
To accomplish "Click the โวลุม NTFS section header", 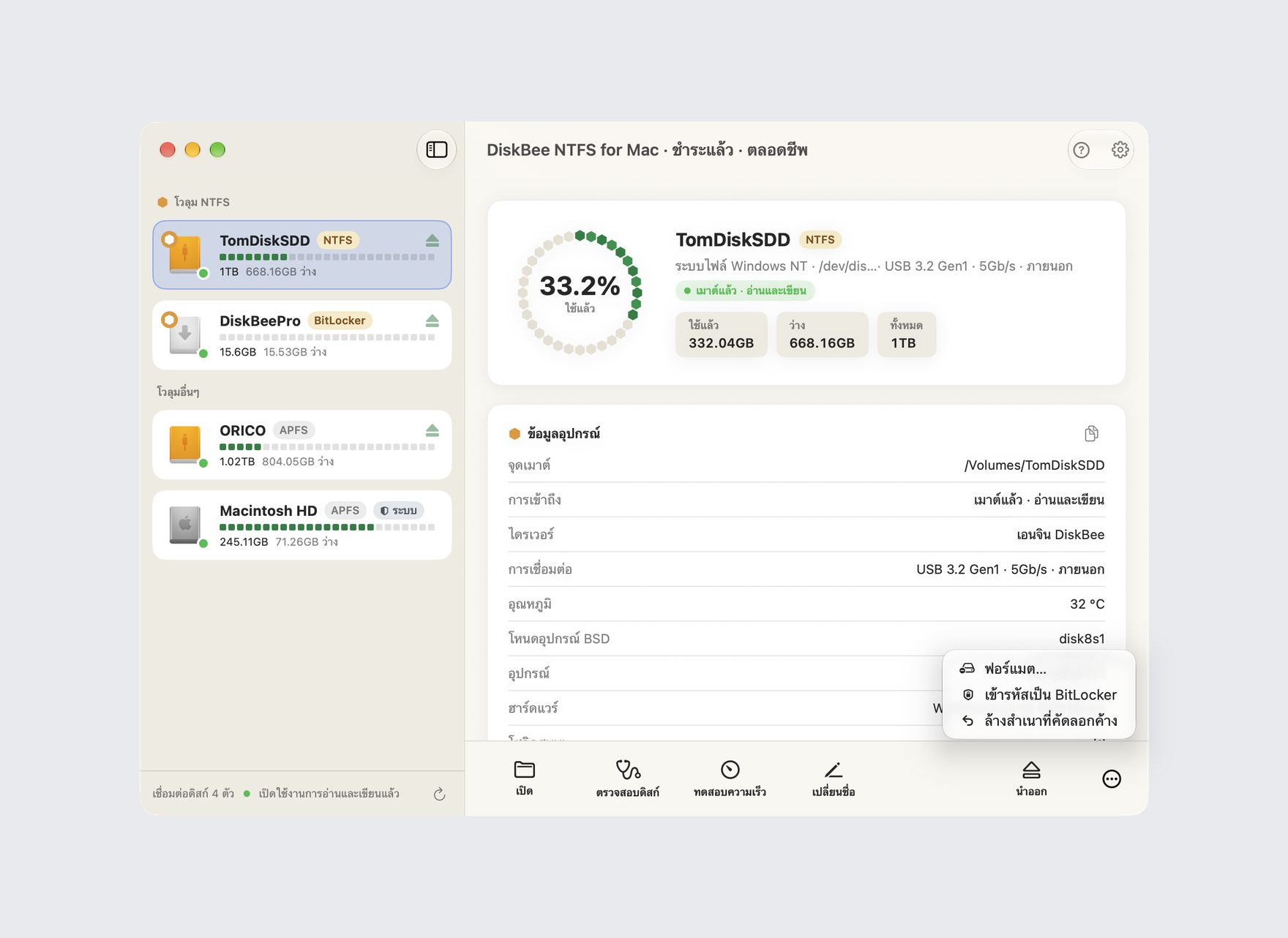I will [x=193, y=202].
